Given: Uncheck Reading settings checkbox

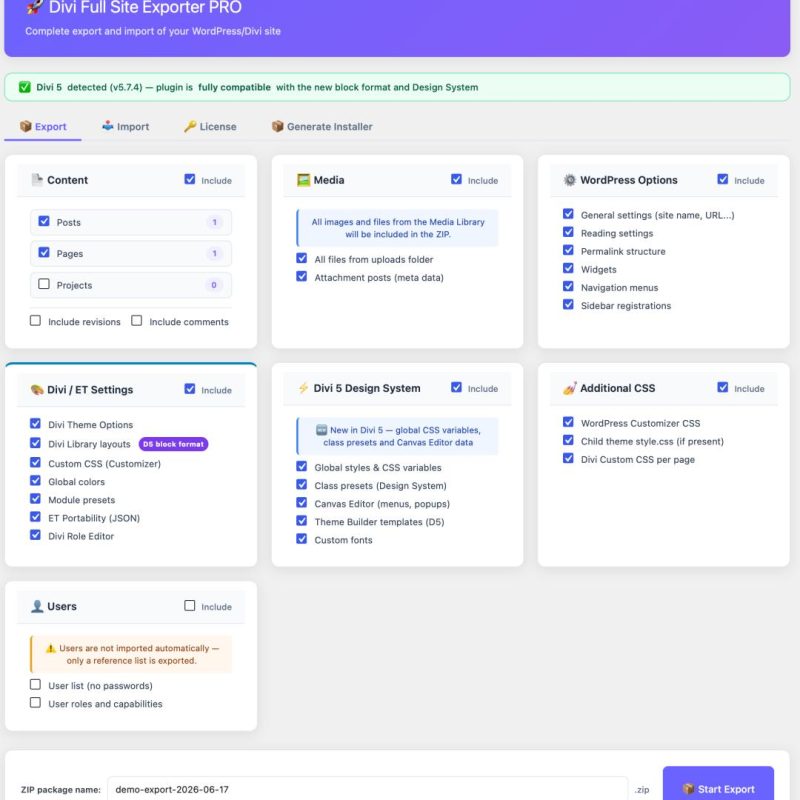Looking at the screenshot, I should (x=568, y=232).
